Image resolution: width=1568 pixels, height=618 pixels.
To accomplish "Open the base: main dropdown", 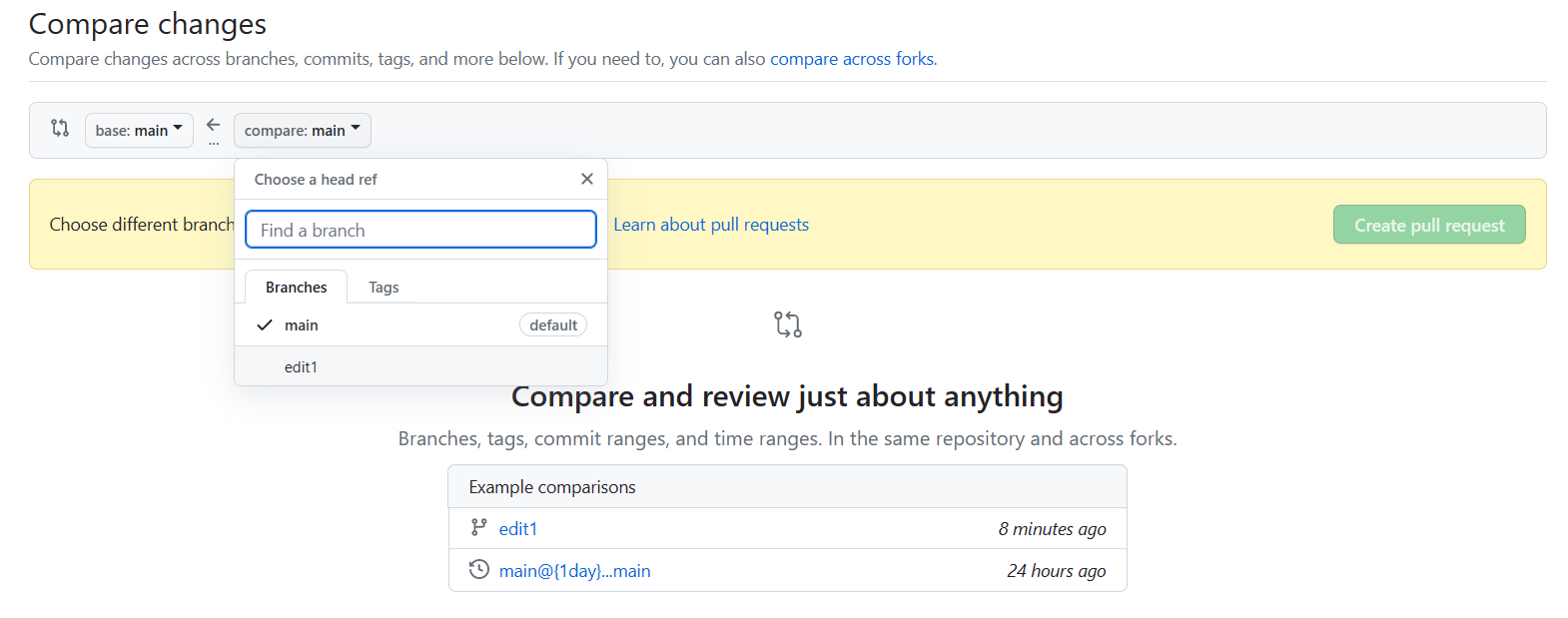I will pyautogui.click(x=139, y=130).
